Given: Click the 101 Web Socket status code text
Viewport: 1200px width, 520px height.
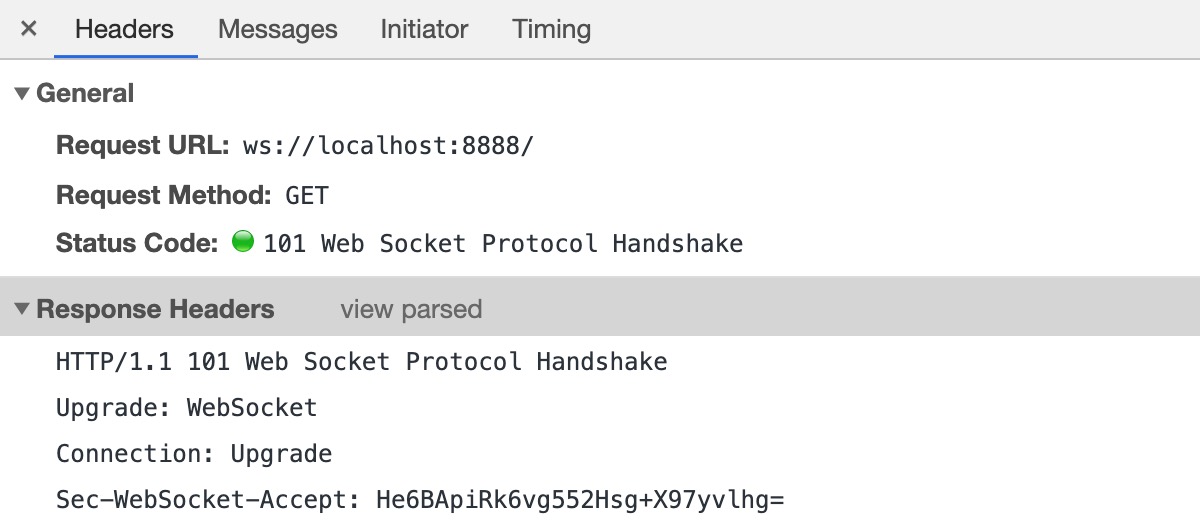Looking at the screenshot, I should pos(503,243).
